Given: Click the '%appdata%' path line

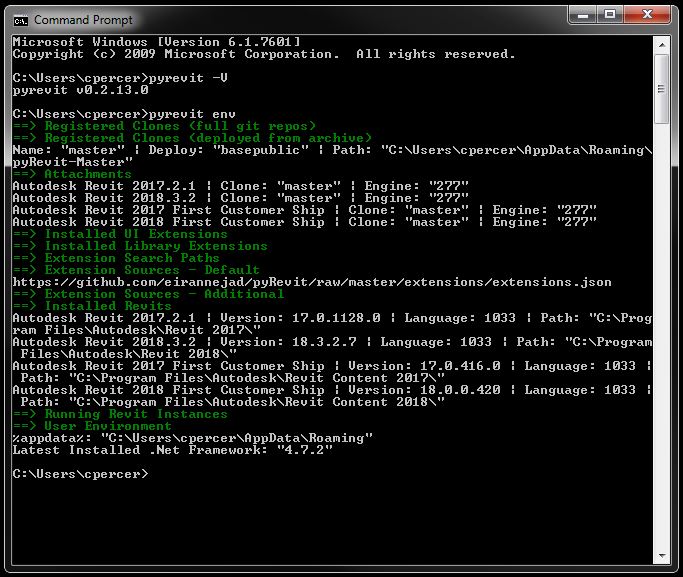Looking at the screenshot, I should [193, 438].
